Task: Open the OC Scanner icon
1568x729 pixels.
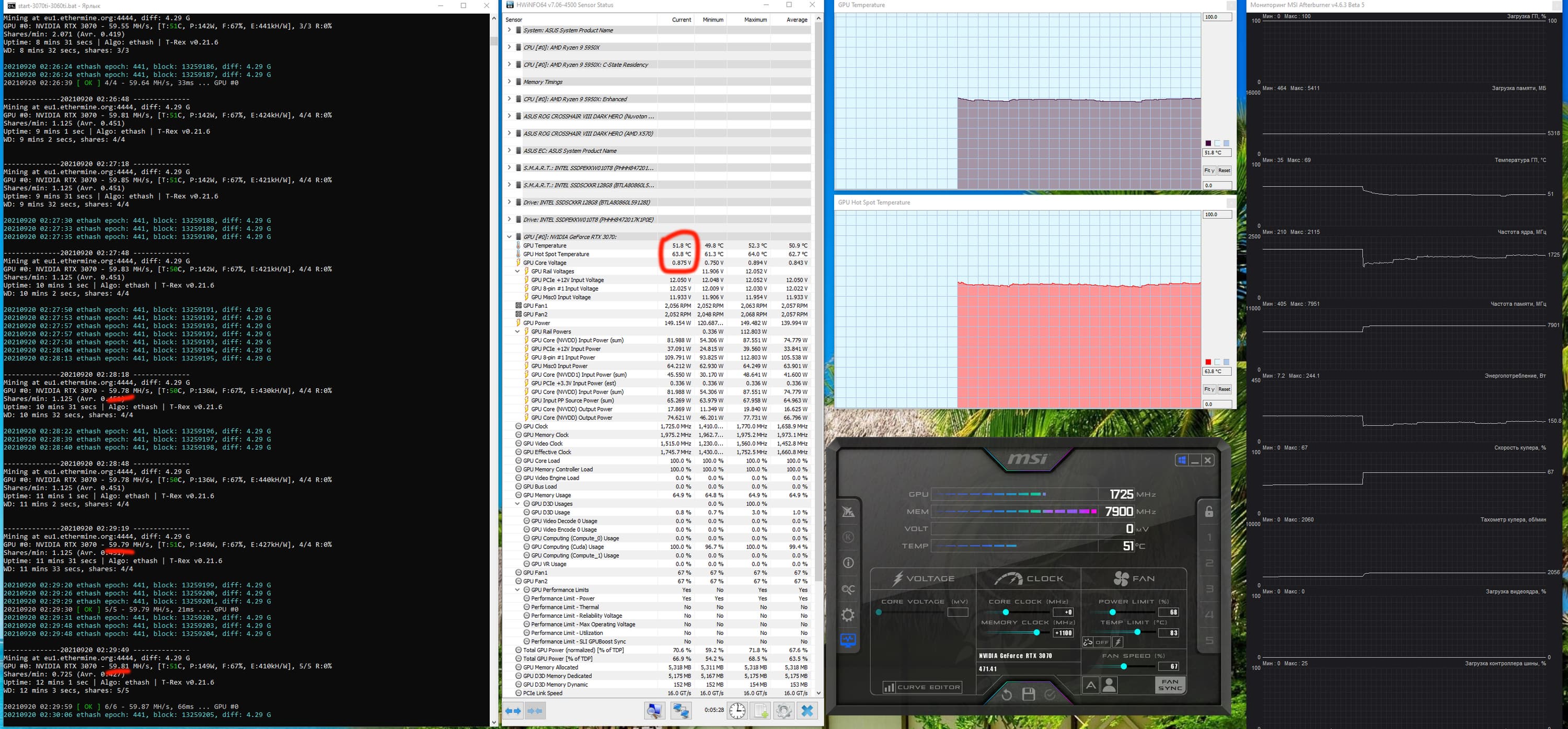Action: click(x=848, y=589)
